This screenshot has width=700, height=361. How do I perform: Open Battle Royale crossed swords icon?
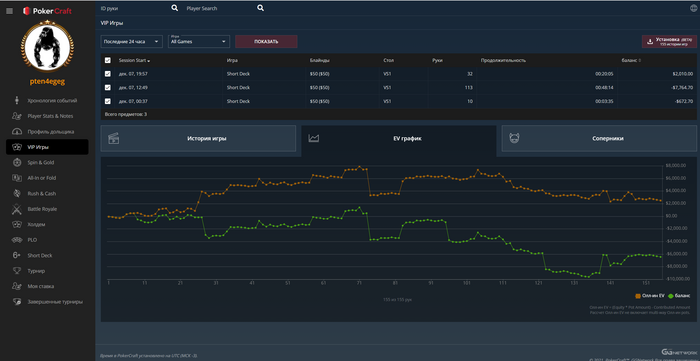[x=17, y=209]
